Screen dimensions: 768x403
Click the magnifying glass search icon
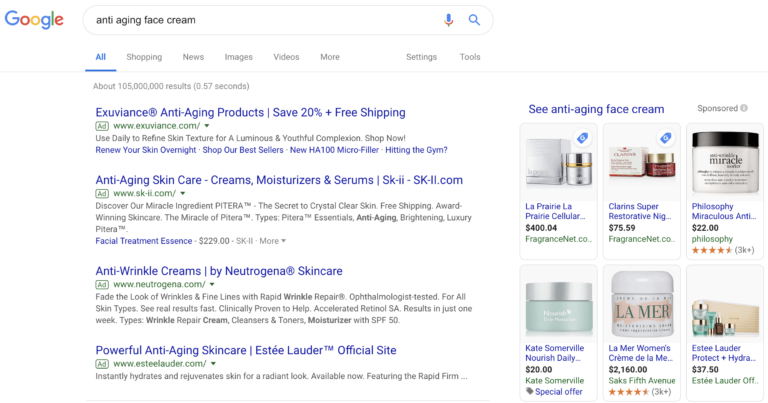(474, 20)
